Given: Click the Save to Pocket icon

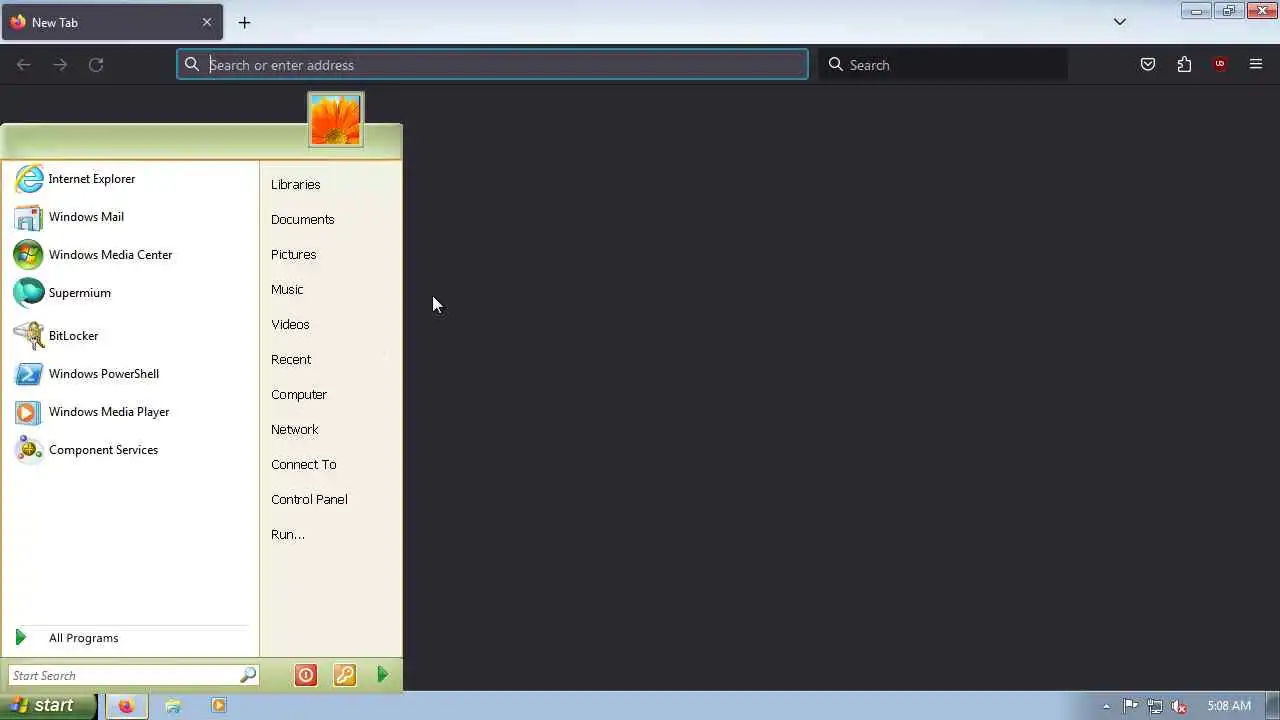Looking at the screenshot, I should pos(1148,65).
